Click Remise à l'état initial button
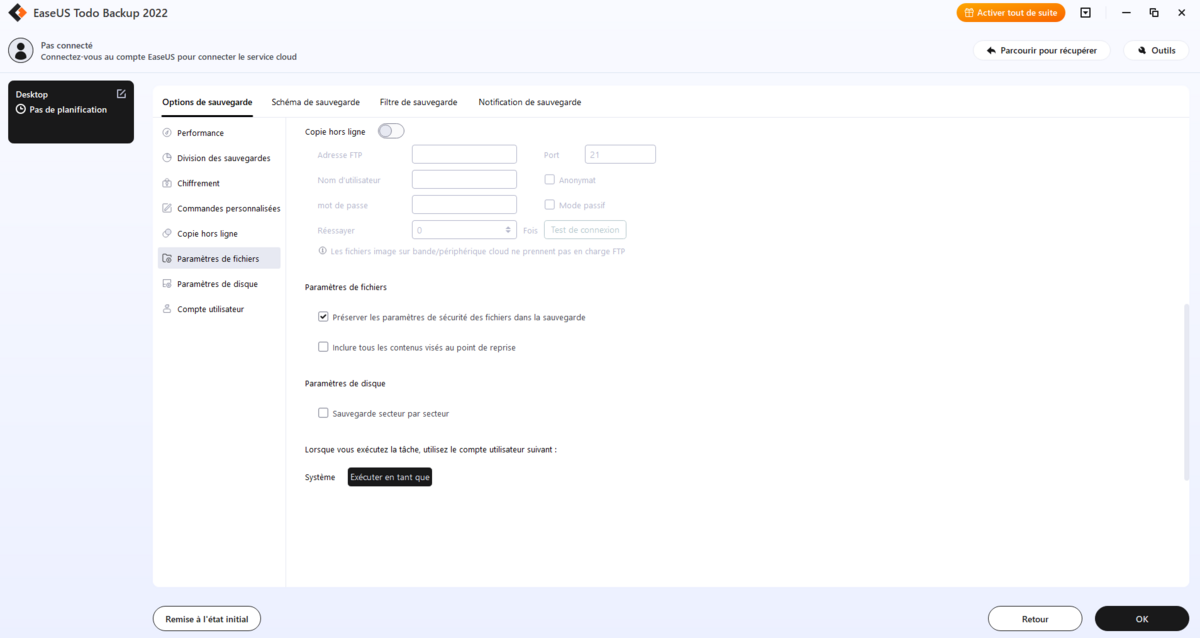Screen dimensions: 1200x638 207,619
